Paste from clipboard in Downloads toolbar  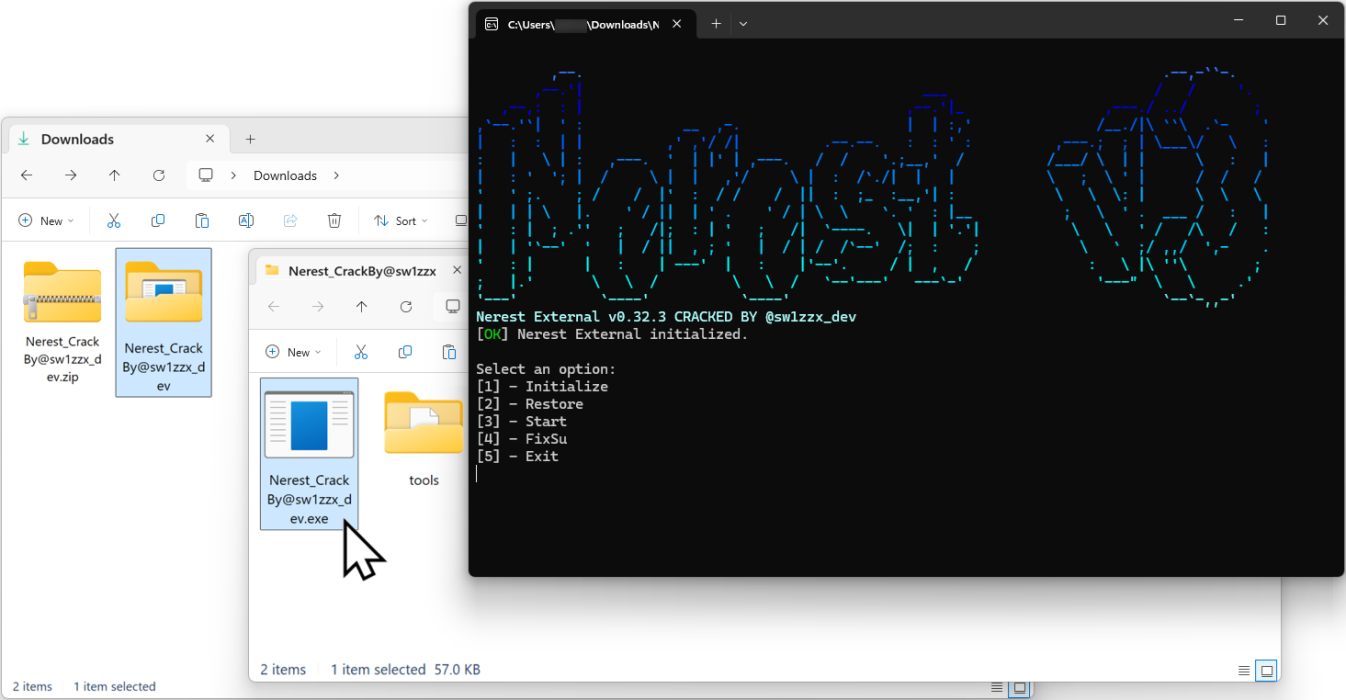201,220
